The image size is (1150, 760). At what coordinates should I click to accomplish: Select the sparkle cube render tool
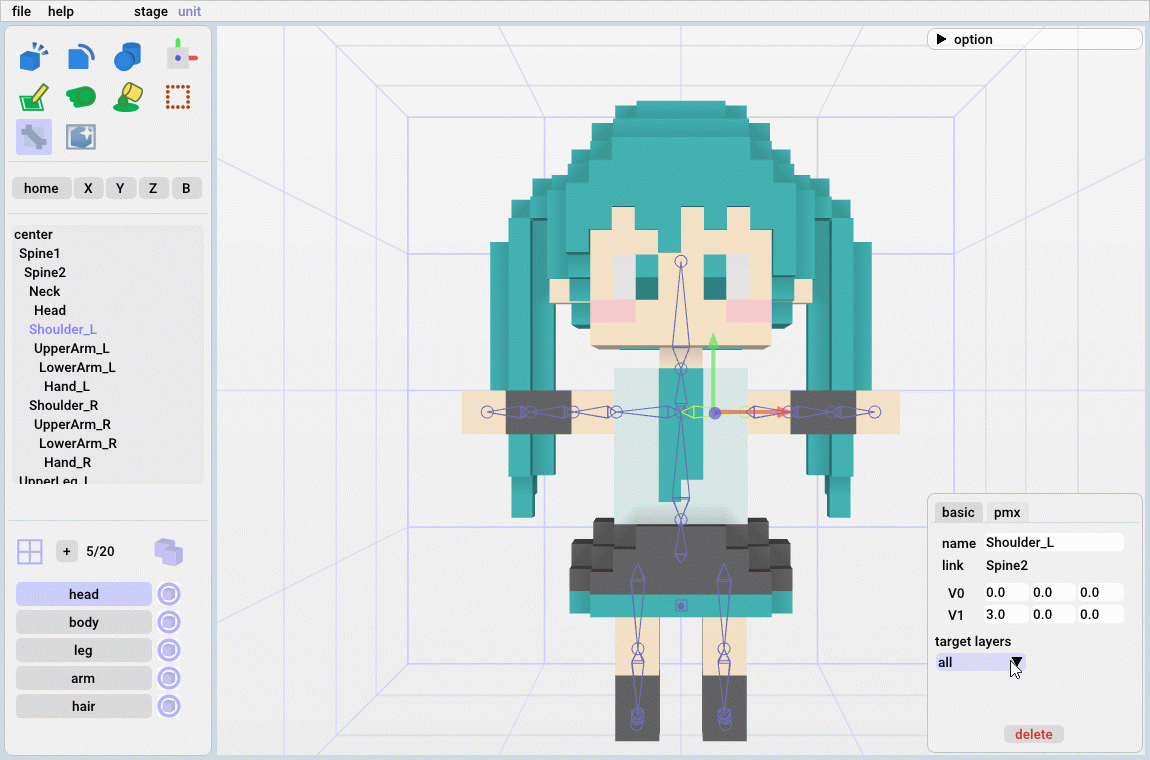pos(81,137)
